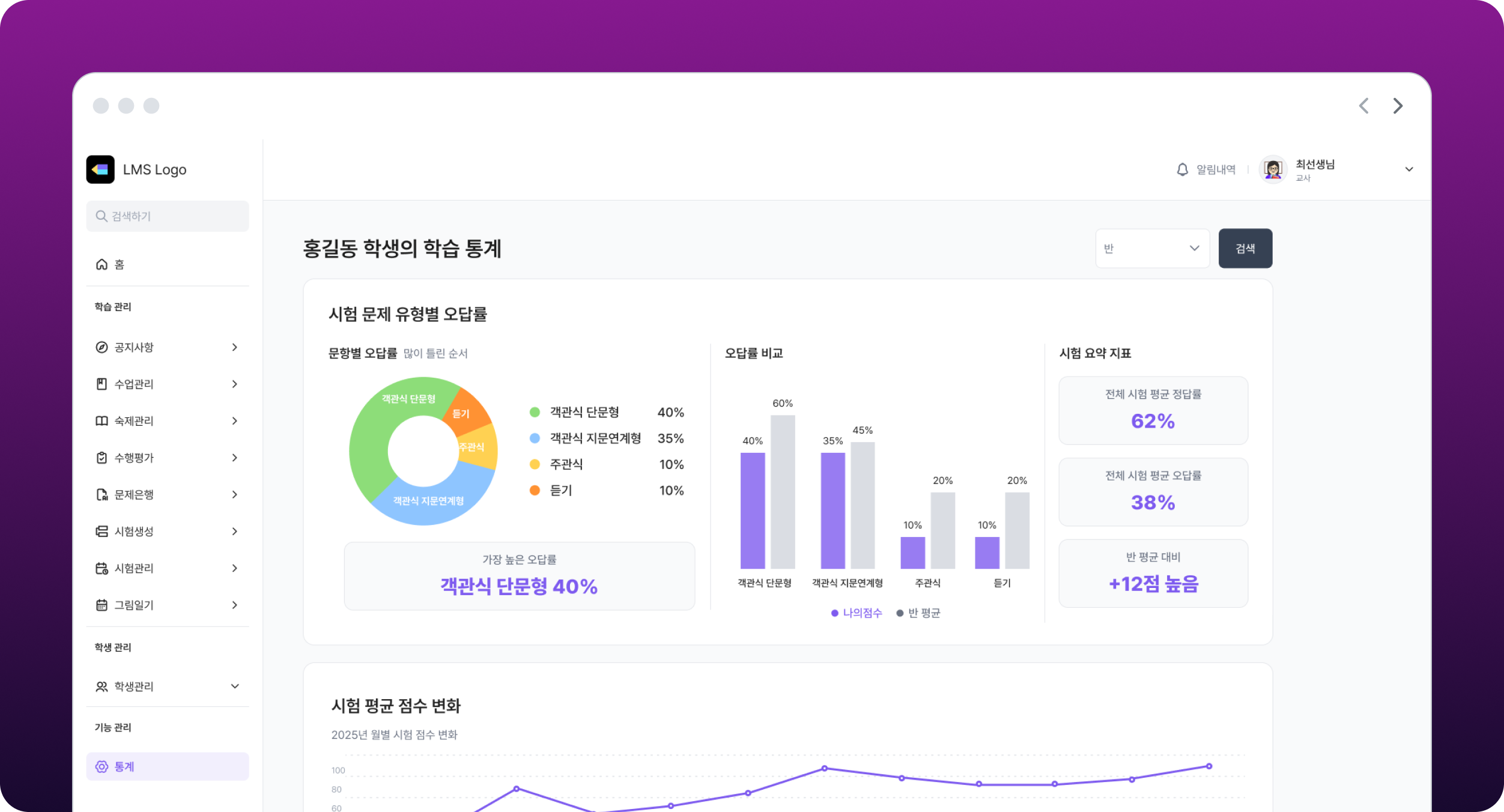Open the 홈 home menu item
Image resolution: width=1504 pixels, height=812 pixels.
pyautogui.click(x=119, y=264)
